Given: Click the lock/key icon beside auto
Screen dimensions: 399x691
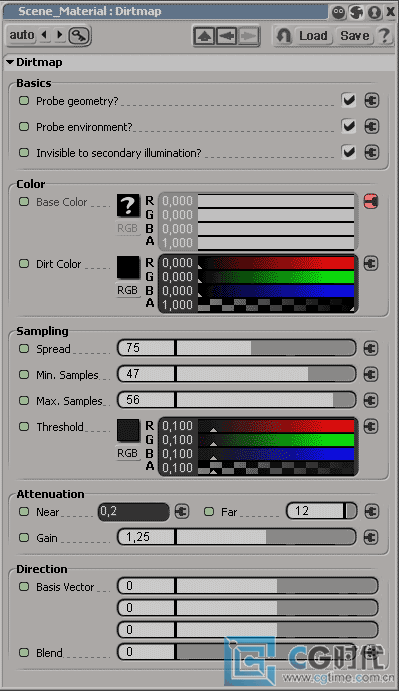Looking at the screenshot, I should point(79,35).
